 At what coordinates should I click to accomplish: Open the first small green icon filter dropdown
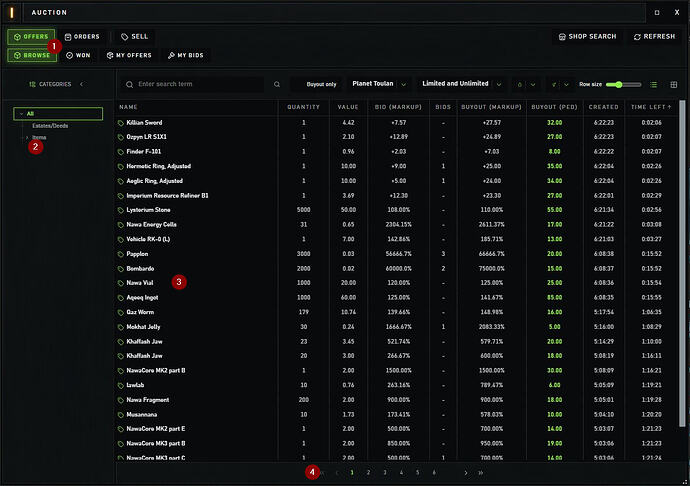526,85
